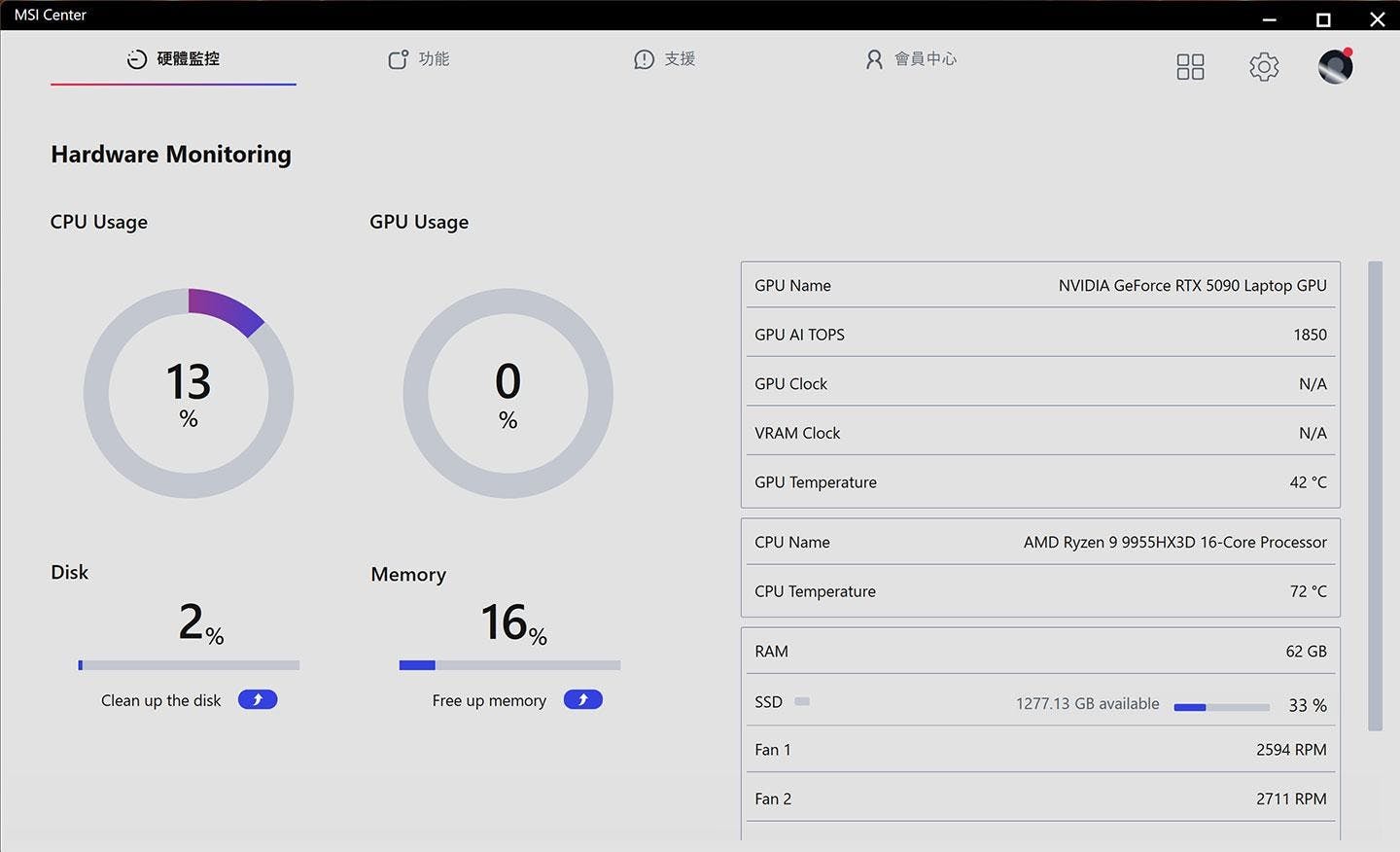Viewport: 1400px width, 852px height.
Task: Click the 1277.13 GB available text
Action: [x=1087, y=703]
